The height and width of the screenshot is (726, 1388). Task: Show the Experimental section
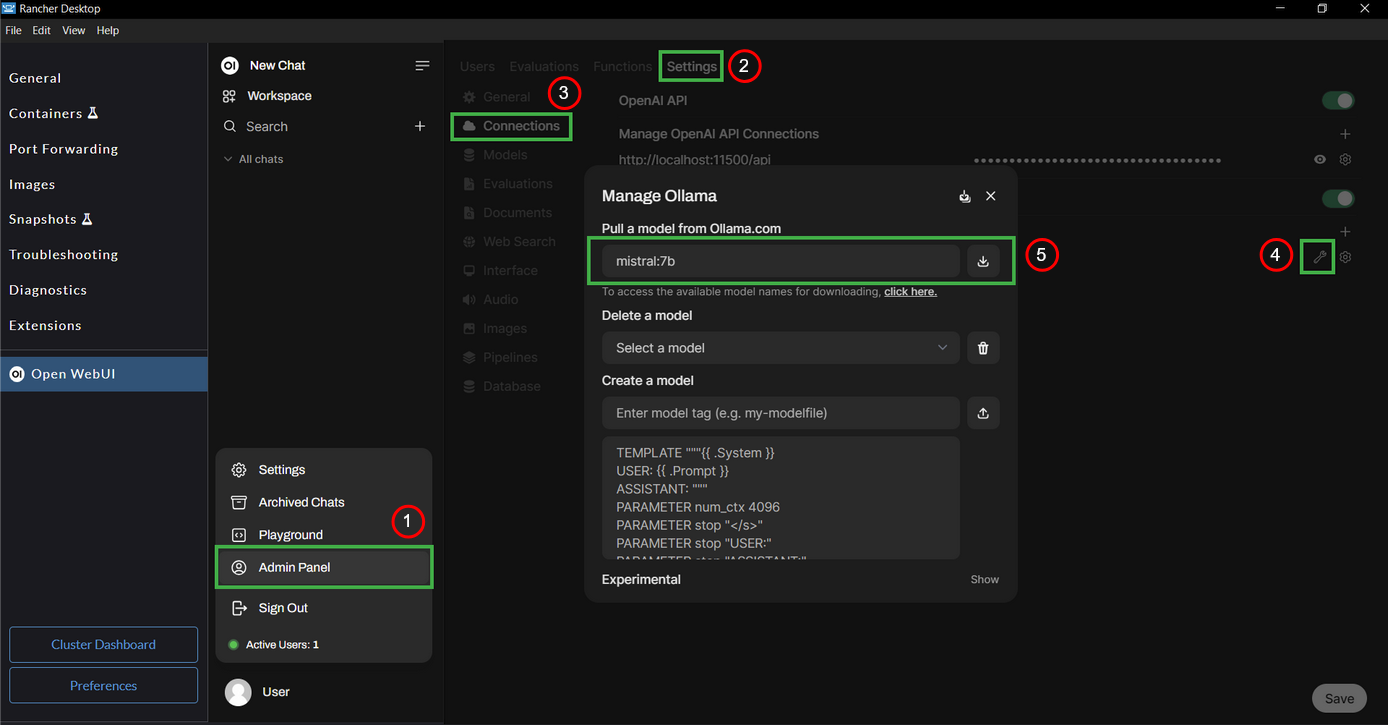[985, 579]
